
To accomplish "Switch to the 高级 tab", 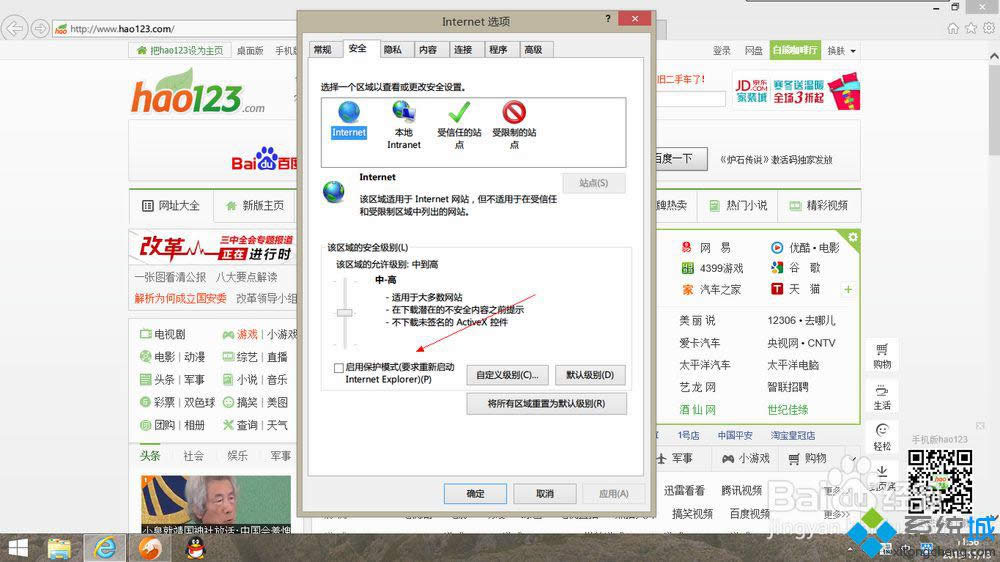I will point(533,50).
